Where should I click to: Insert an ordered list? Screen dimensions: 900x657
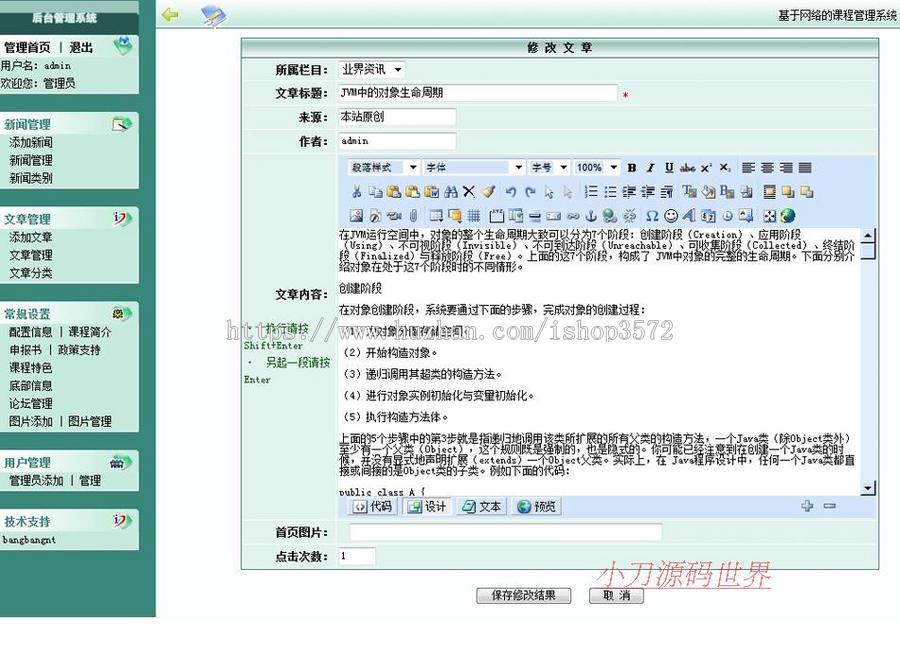[591, 191]
